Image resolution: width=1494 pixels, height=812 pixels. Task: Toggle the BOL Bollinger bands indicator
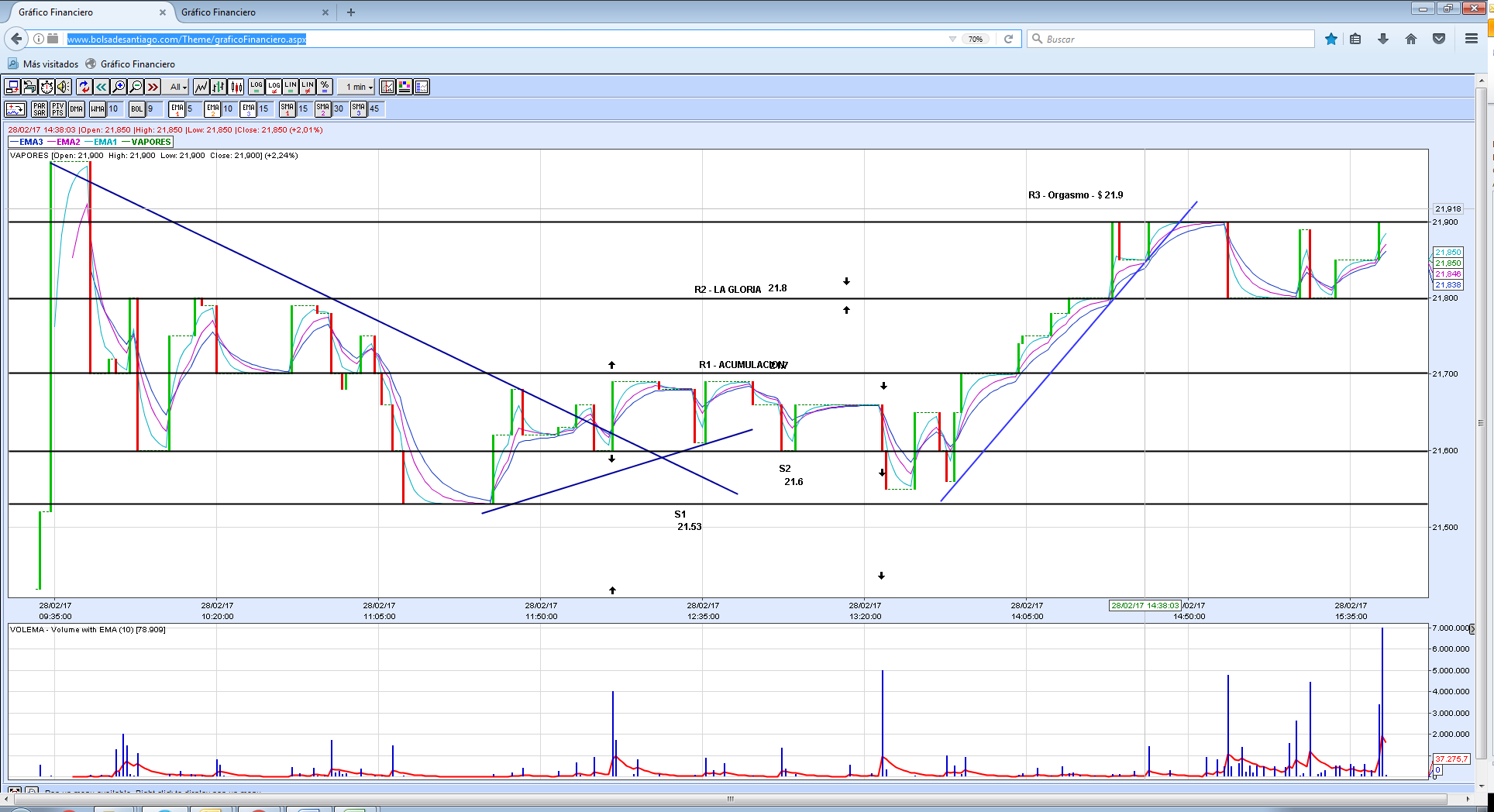[137, 109]
